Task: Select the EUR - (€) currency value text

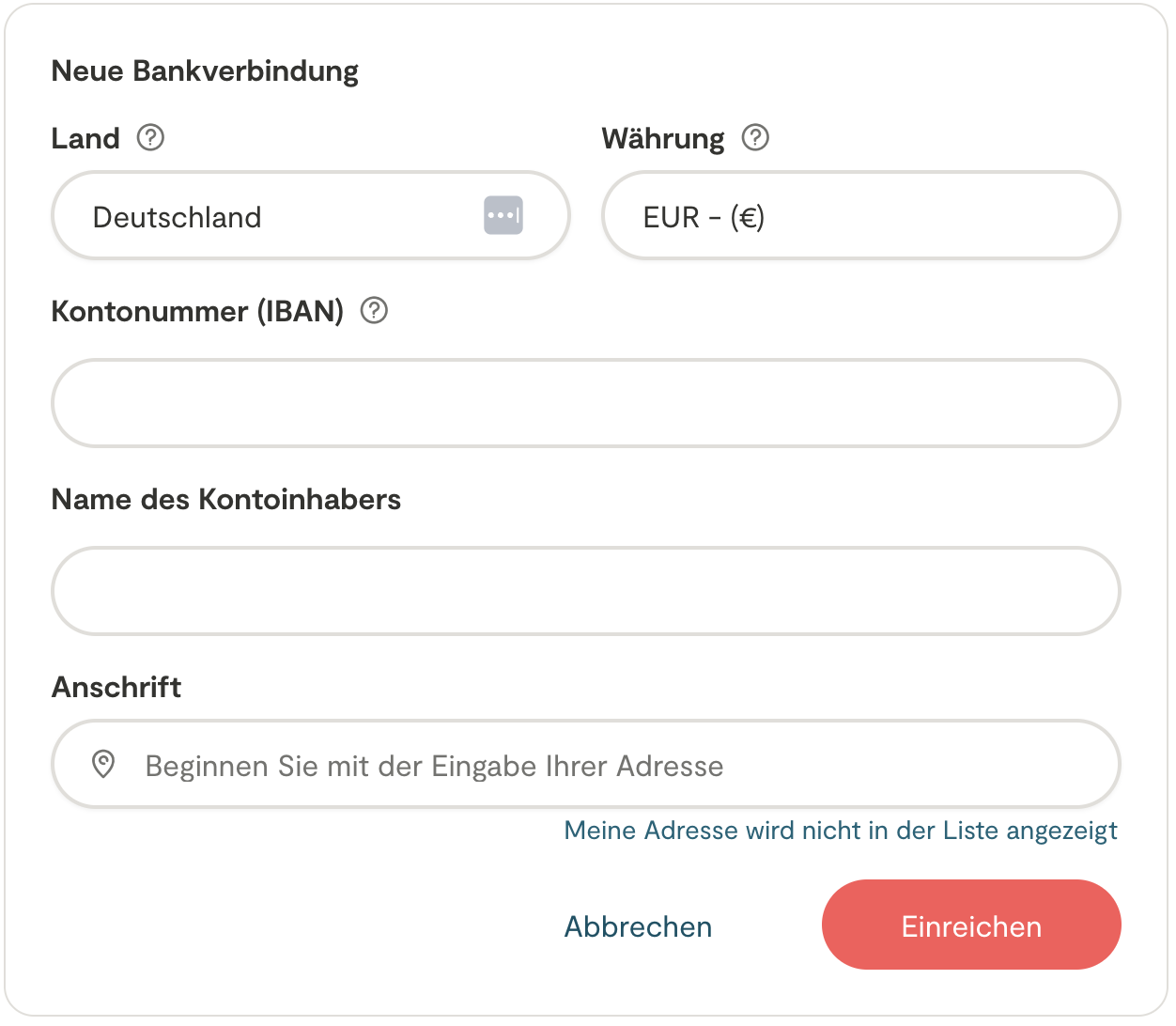Action: click(704, 217)
